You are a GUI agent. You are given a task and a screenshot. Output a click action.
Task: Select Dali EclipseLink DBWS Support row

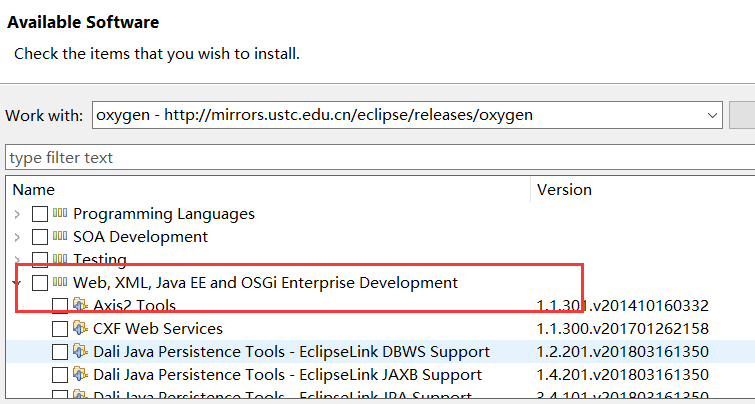(380, 352)
